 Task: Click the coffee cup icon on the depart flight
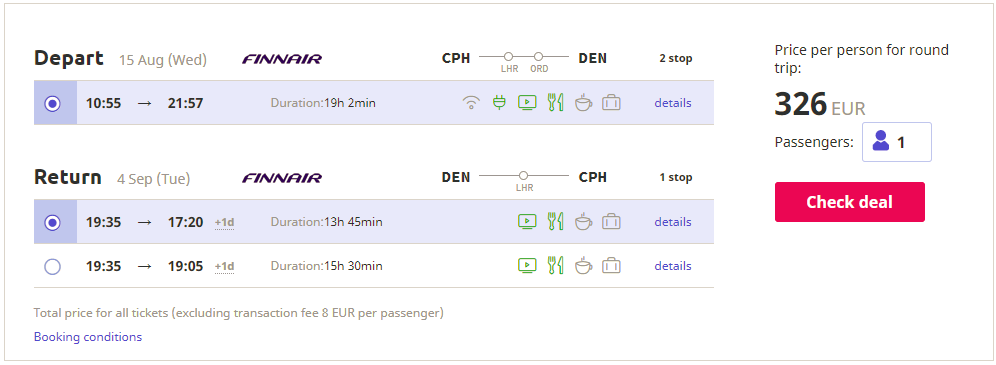[x=583, y=102]
